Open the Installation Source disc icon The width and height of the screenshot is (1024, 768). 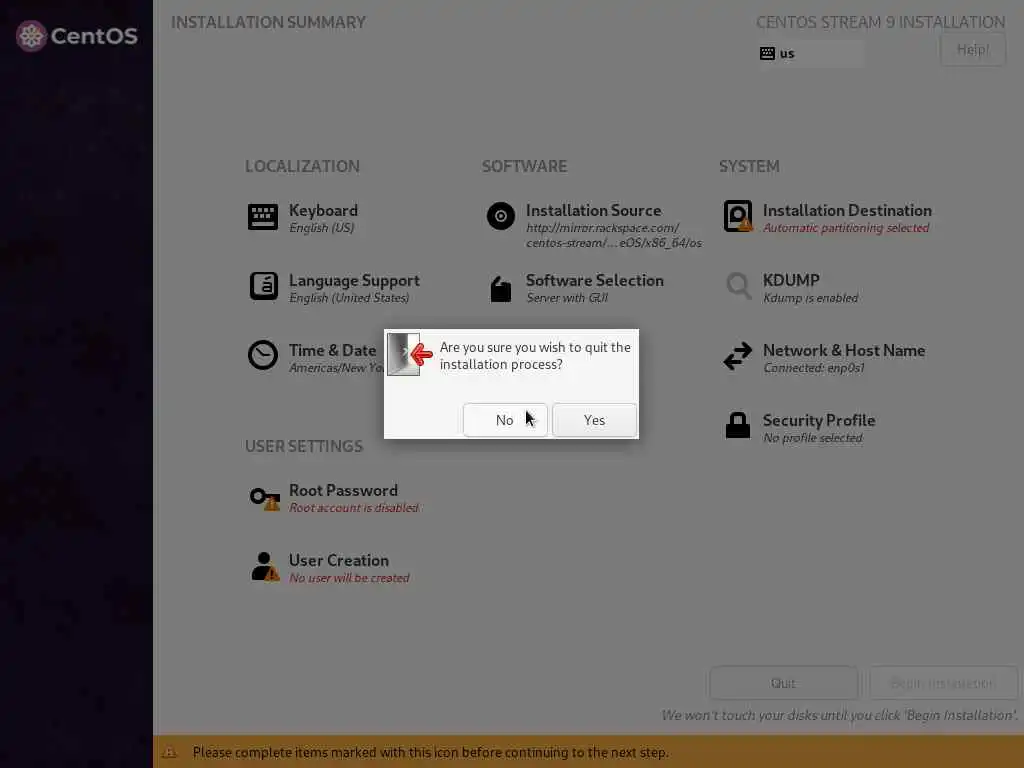pos(500,216)
